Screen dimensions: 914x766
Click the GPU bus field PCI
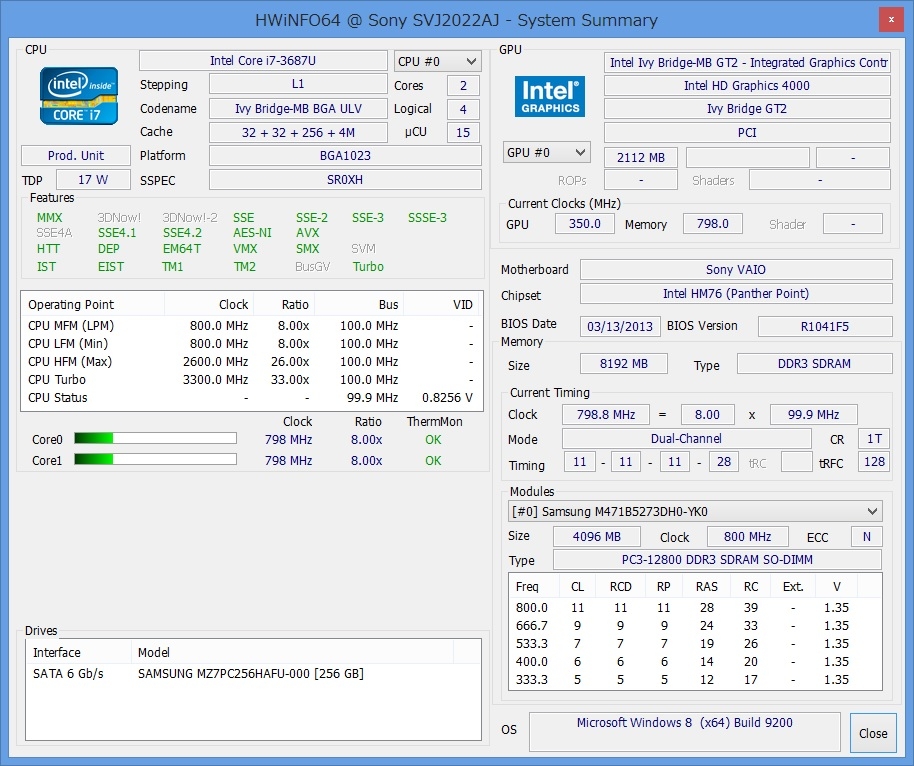(747, 132)
